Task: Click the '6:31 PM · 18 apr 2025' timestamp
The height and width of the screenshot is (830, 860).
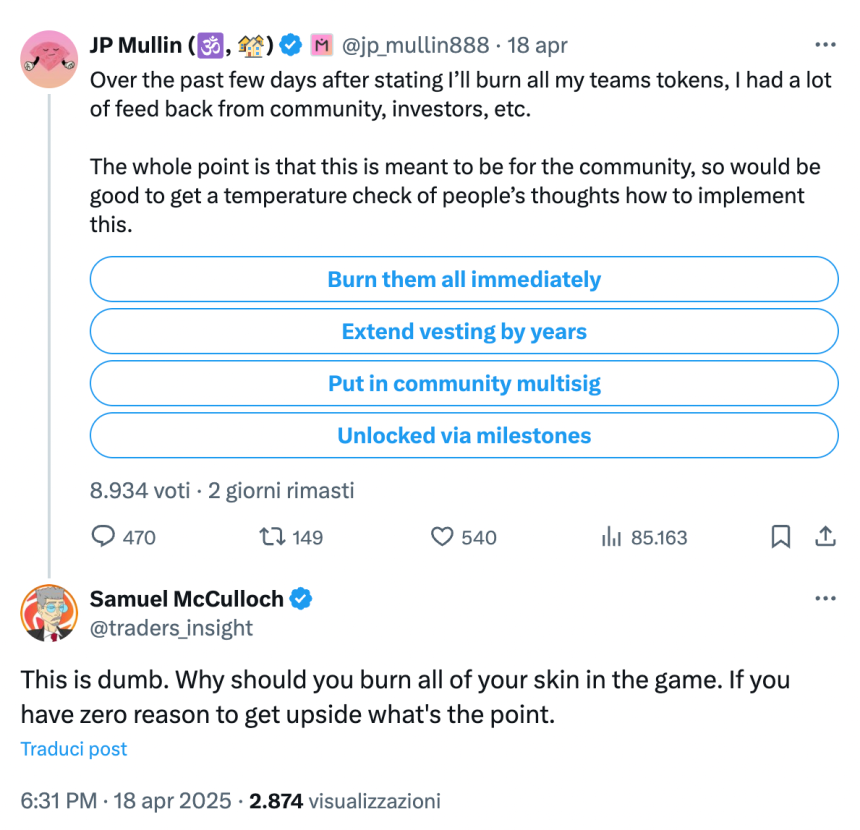Action: 130,801
